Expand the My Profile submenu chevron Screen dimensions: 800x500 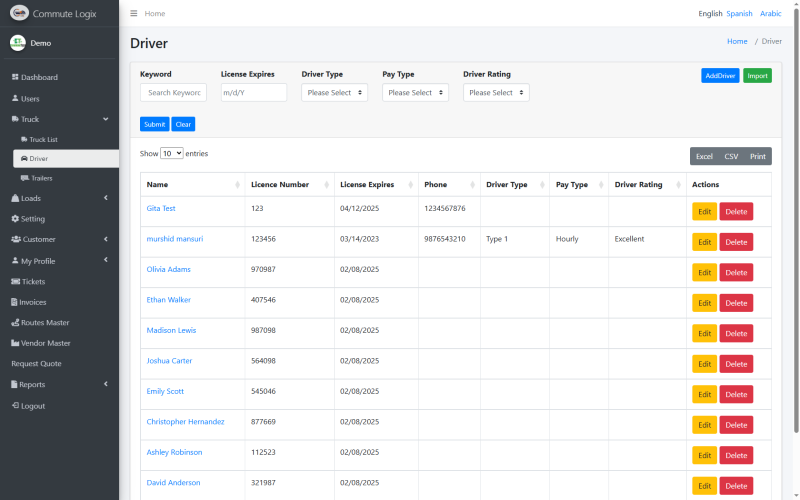106,260
